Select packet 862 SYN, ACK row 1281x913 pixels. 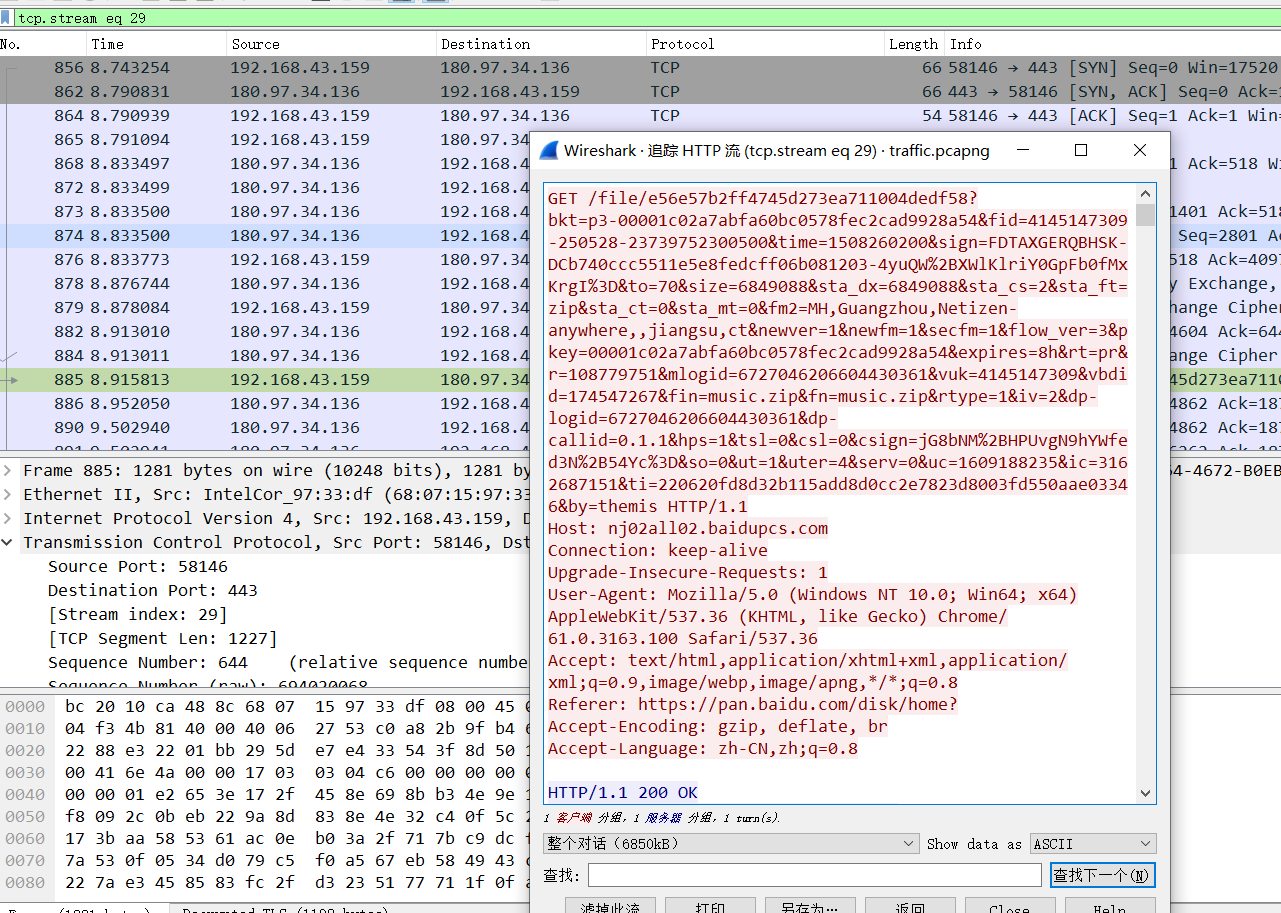click(x=640, y=92)
